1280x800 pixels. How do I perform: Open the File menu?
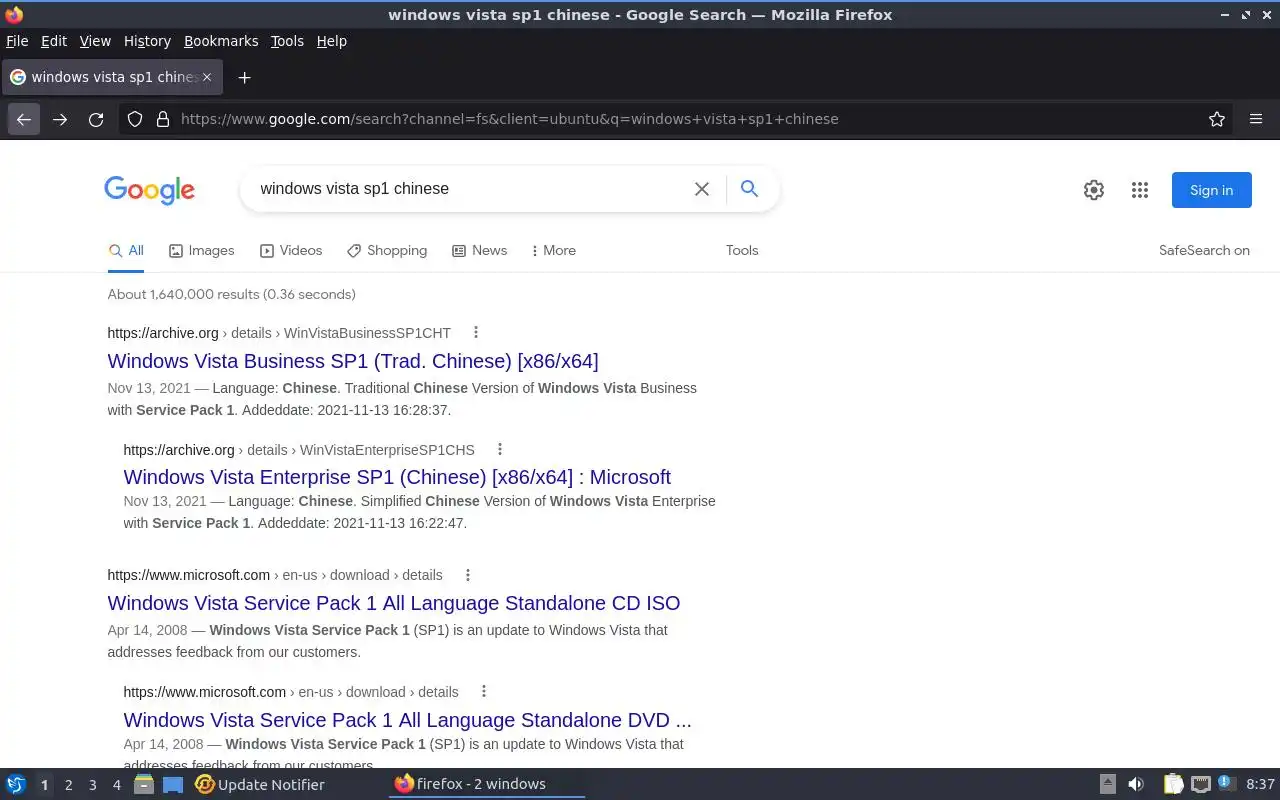[x=17, y=41]
